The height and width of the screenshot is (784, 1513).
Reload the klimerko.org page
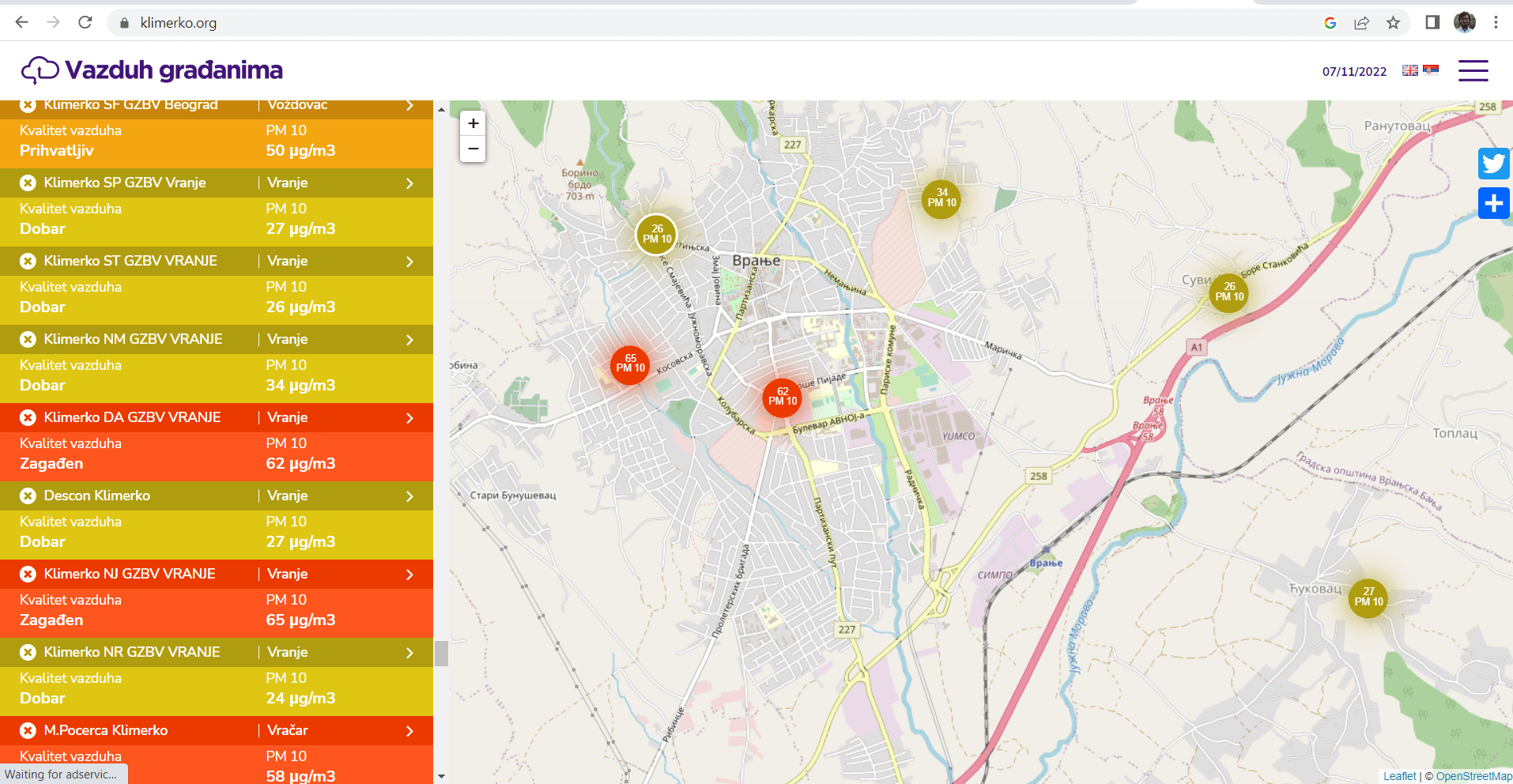pyautogui.click(x=85, y=22)
